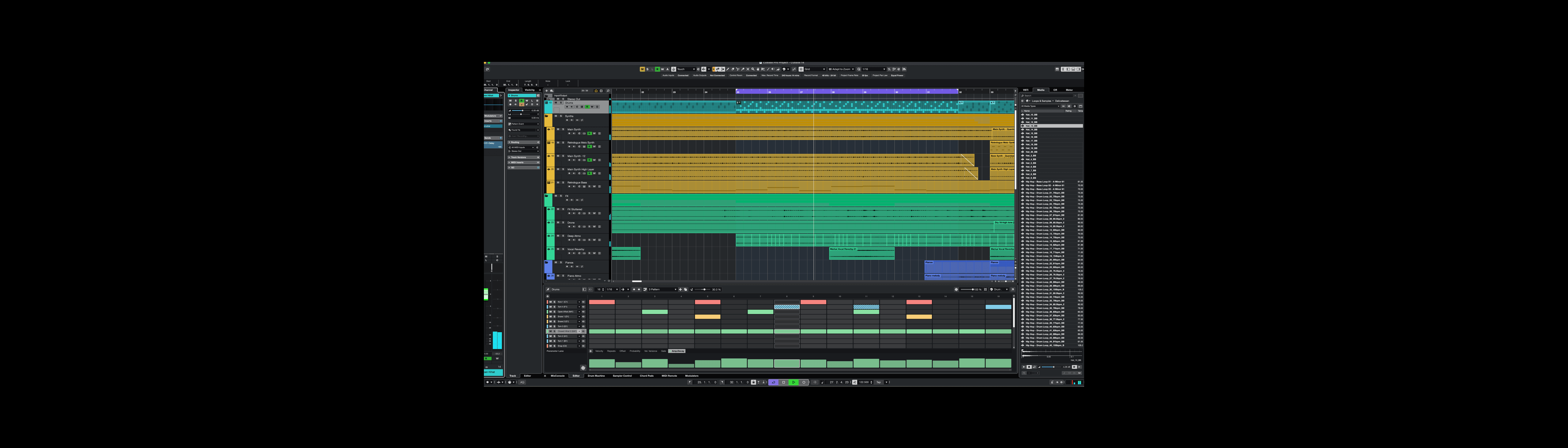Solo the Snare 1 (D1) drum lane
This screenshot has height=448, width=1568.
click(555, 317)
